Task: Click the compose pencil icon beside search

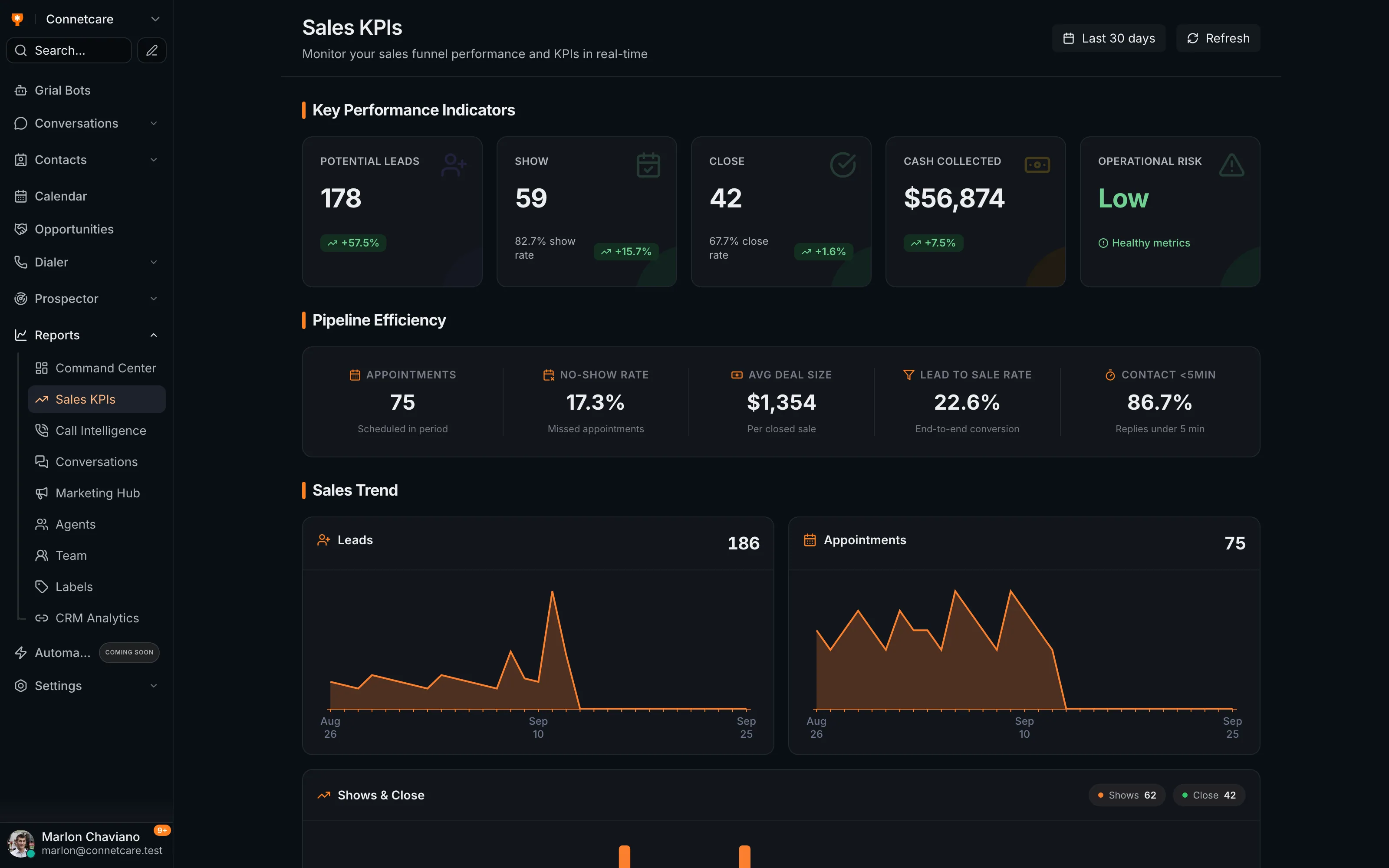Action: (151, 50)
